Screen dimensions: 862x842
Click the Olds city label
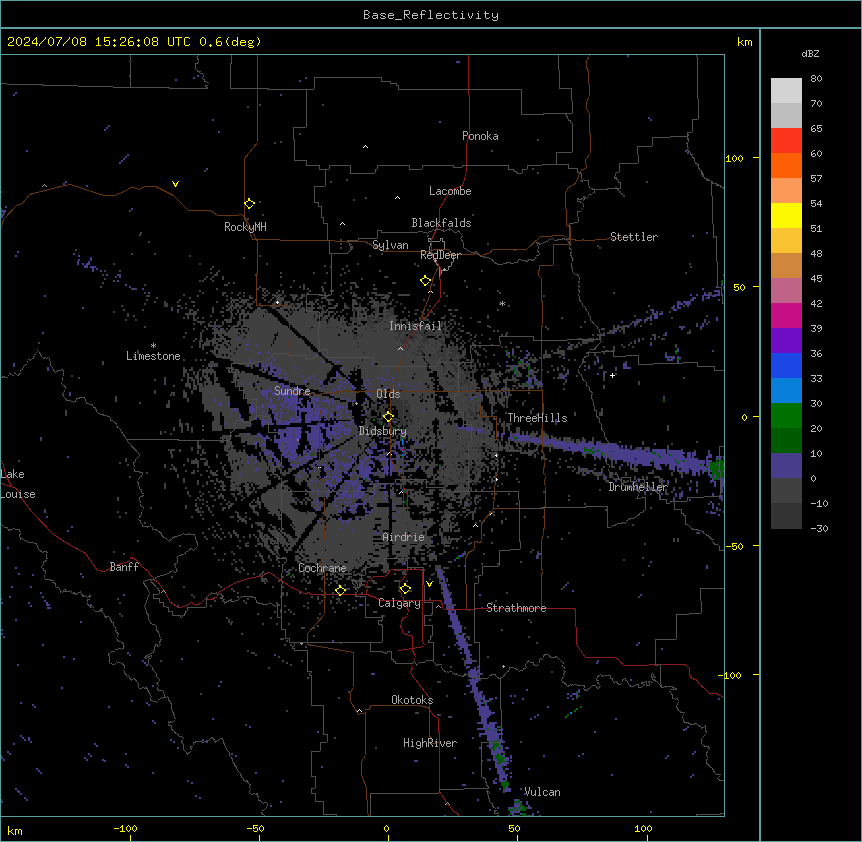coord(388,394)
